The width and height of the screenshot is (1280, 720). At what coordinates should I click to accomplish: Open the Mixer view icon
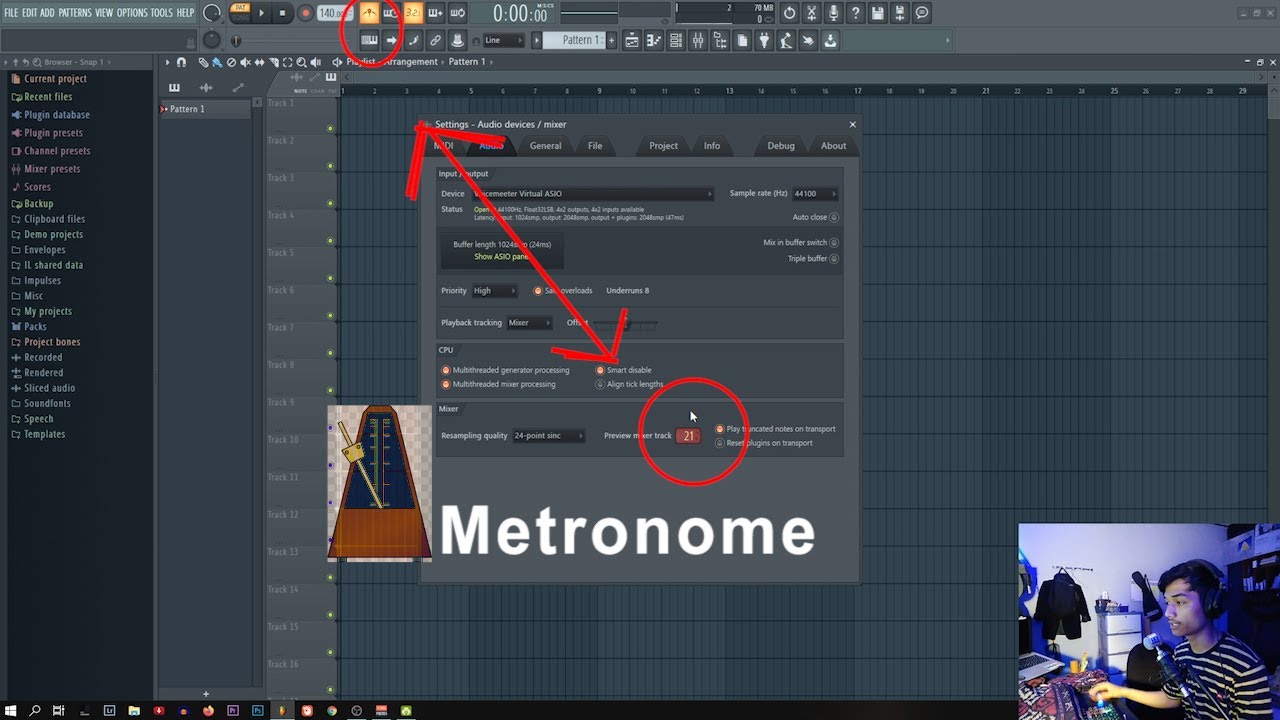[x=698, y=40]
